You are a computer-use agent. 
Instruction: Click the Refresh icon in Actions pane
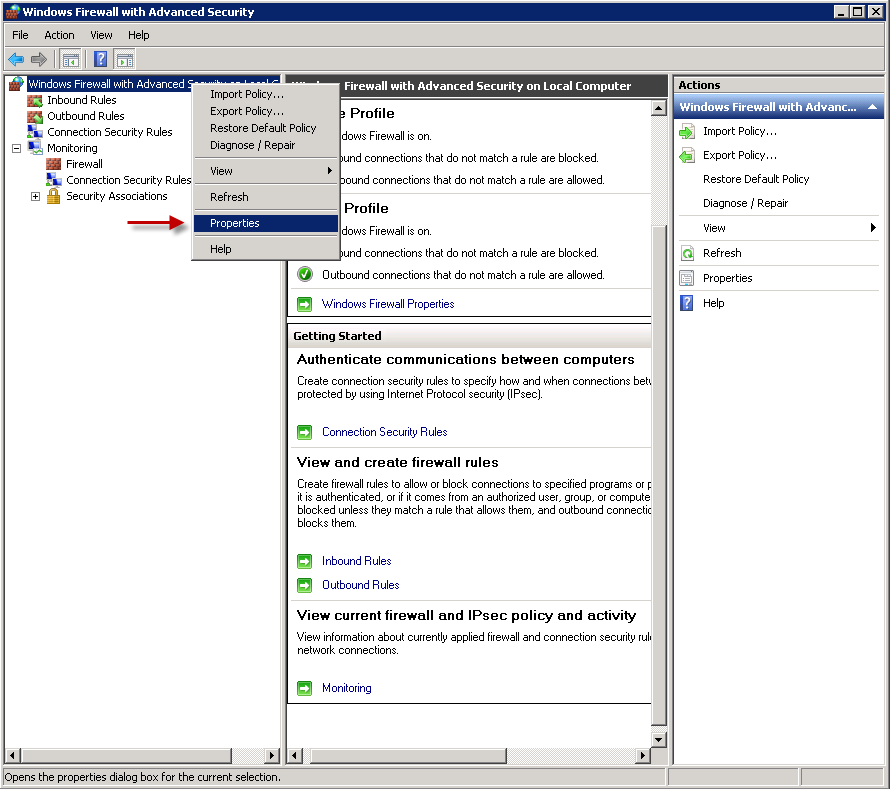[x=687, y=253]
